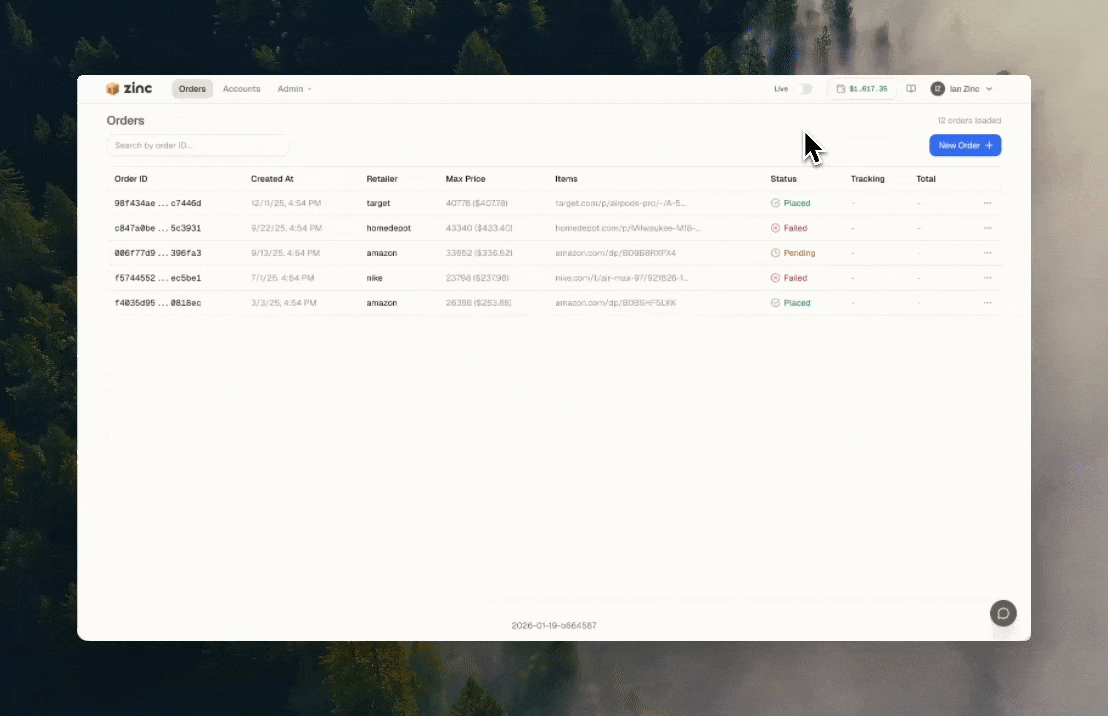Toggle the Live mode switch

803,89
